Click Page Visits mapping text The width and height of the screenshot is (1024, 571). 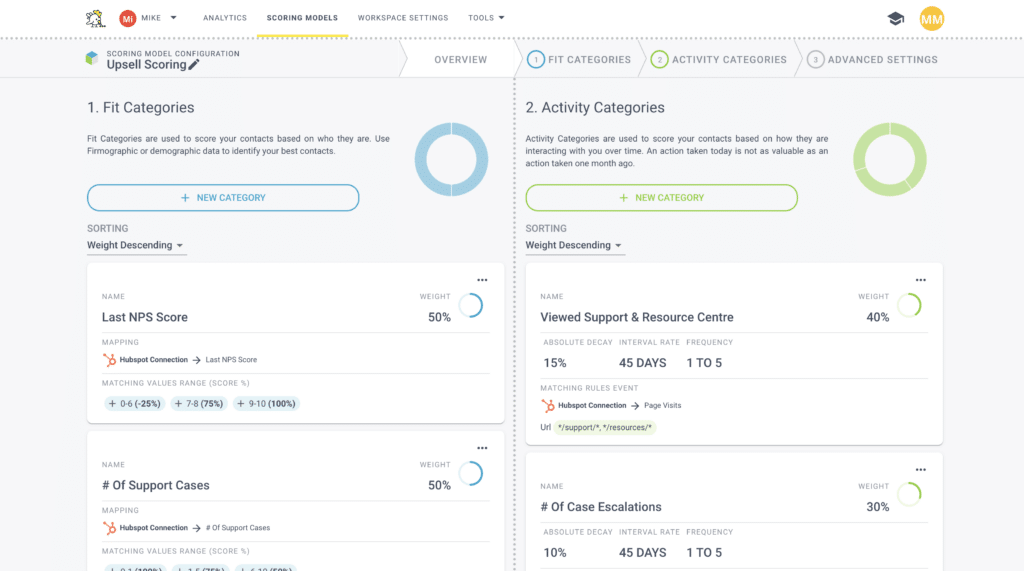coord(663,406)
